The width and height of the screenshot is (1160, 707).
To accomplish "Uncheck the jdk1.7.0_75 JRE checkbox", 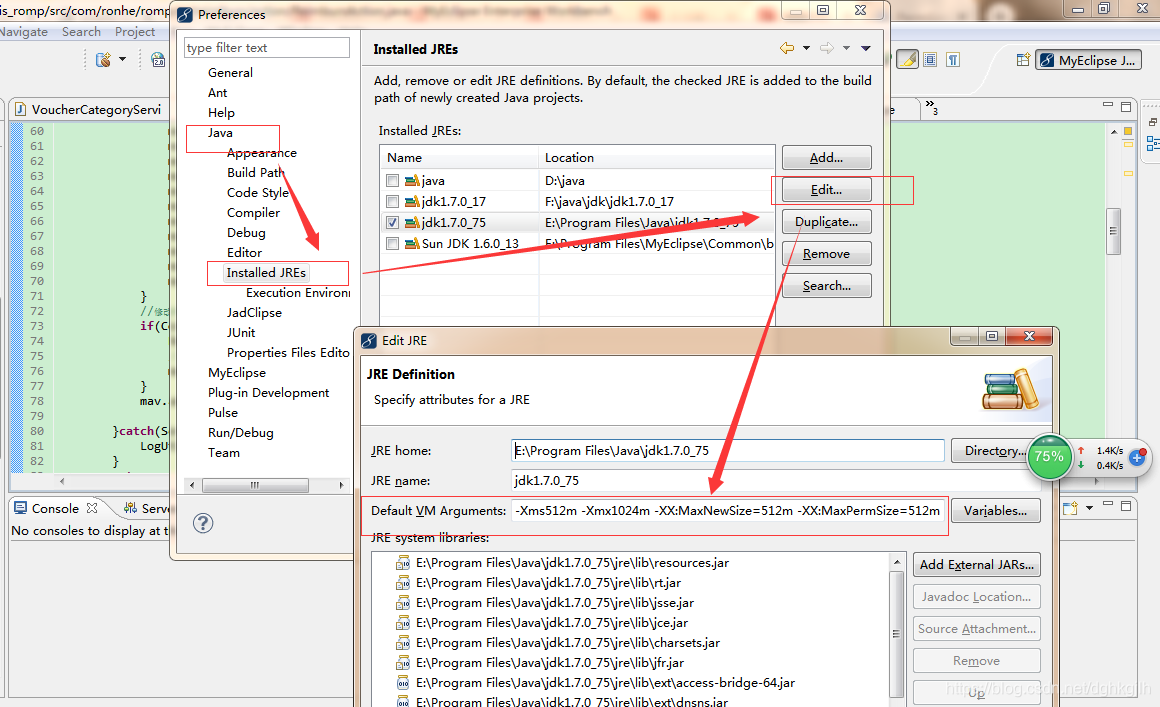I will [x=392, y=223].
